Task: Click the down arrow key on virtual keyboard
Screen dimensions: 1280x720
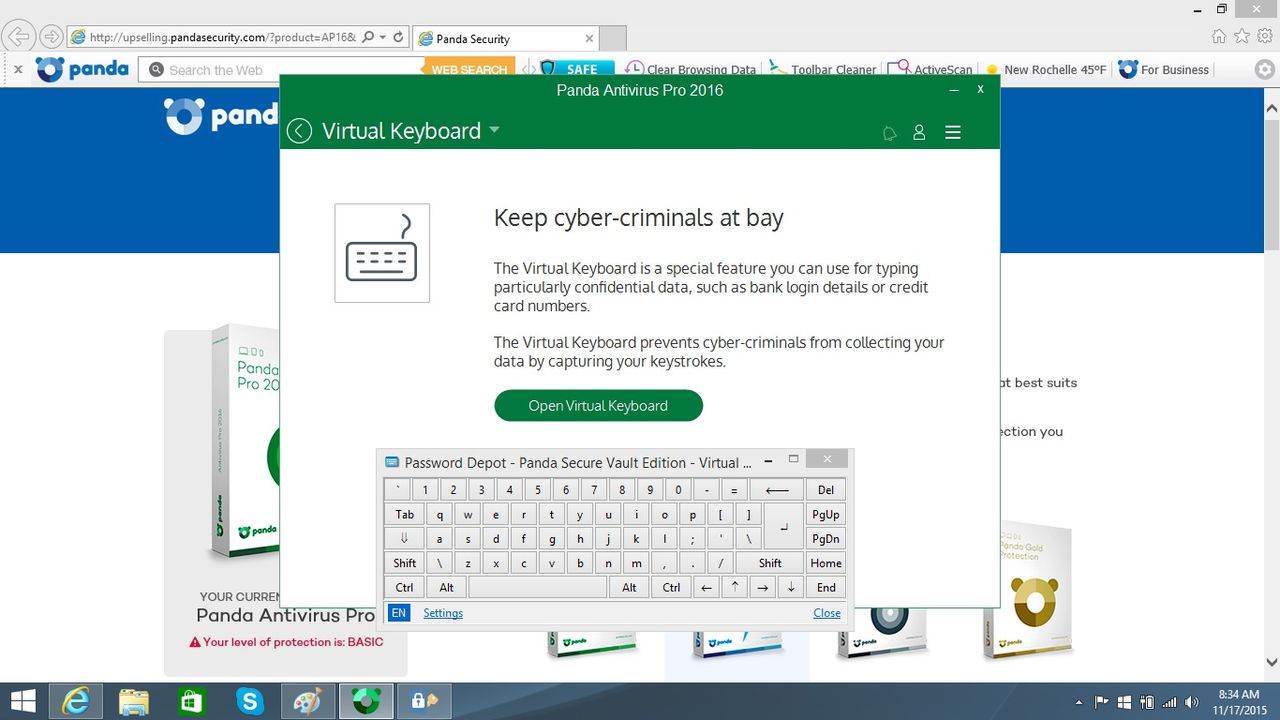Action: 790,587
